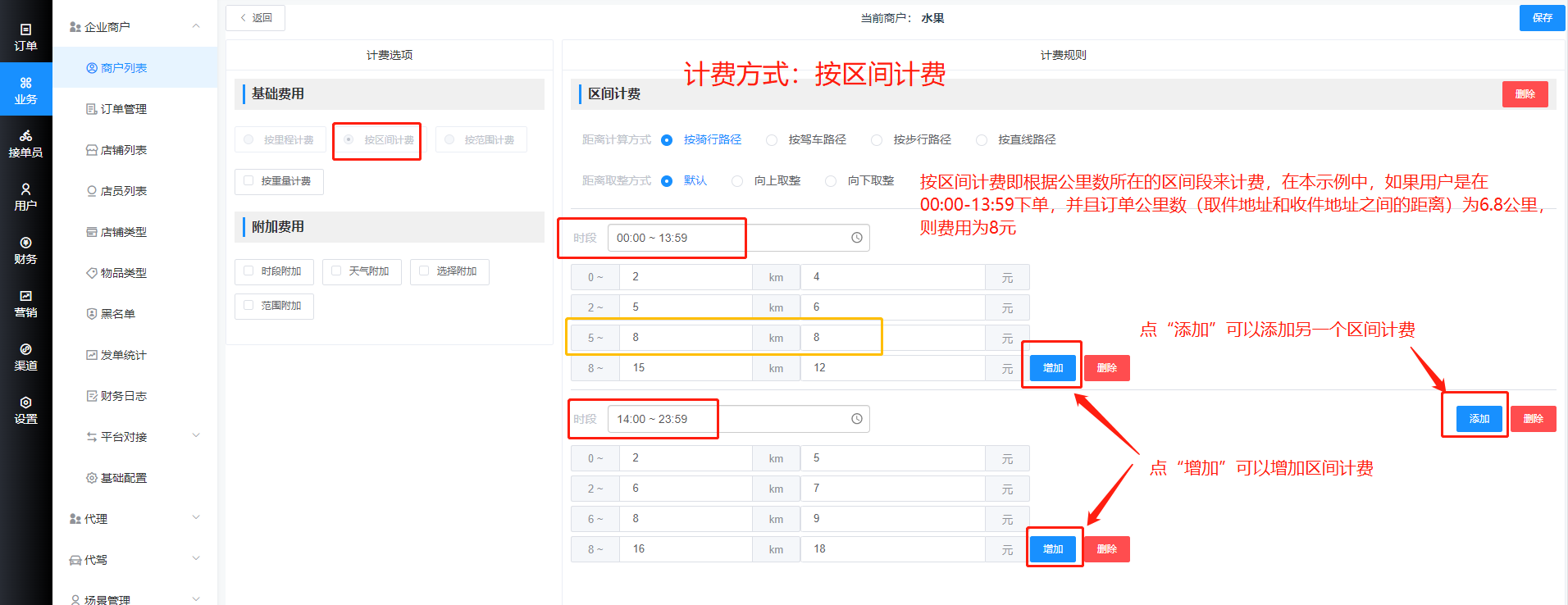The height and width of the screenshot is (605, 1568).
Task: Click the 接单员 rider icon
Action: coord(25,143)
